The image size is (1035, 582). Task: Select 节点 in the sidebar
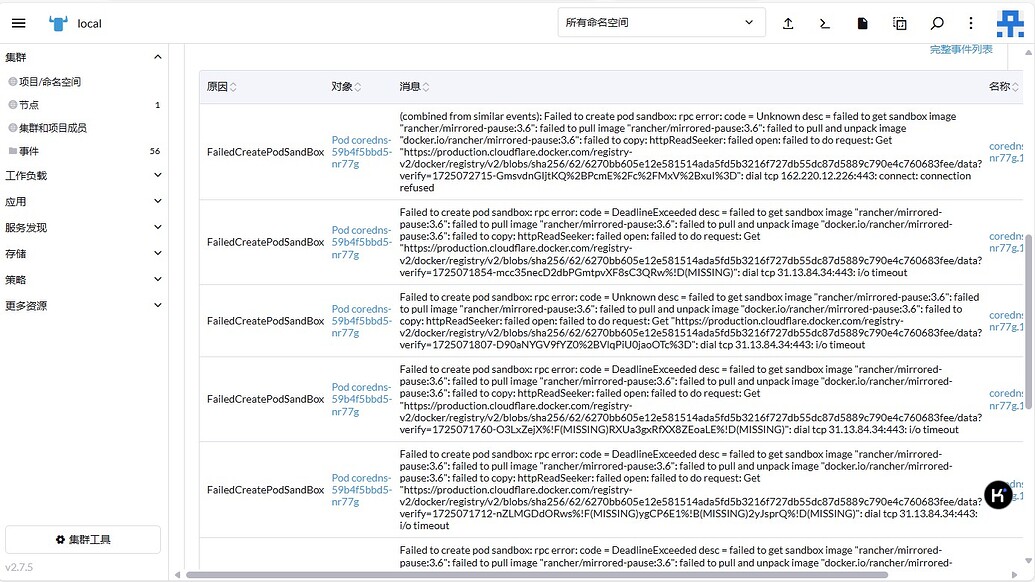pos(31,102)
